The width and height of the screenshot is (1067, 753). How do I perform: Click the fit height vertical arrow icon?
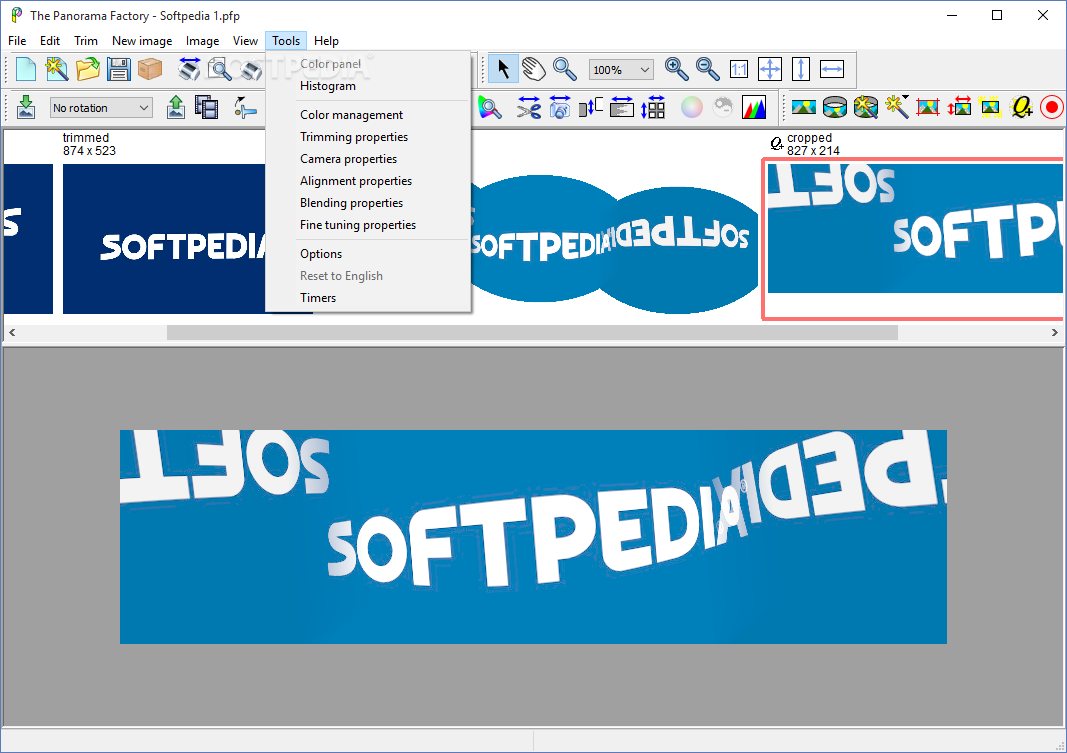pos(801,69)
